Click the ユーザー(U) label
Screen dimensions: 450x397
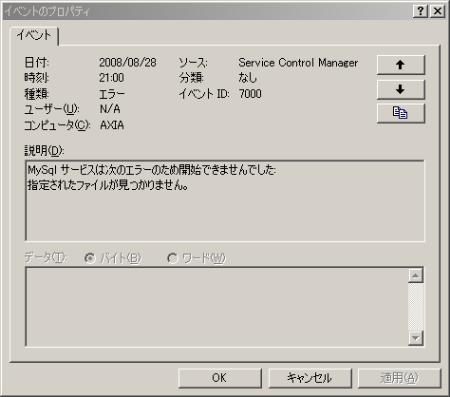[52, 109]
